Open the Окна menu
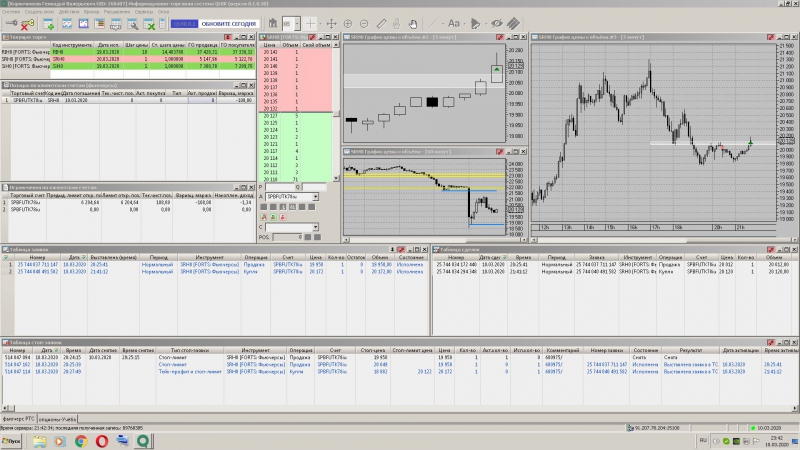Screen dimensions: 800x450 pyautogui.click(x=163, y=11)
